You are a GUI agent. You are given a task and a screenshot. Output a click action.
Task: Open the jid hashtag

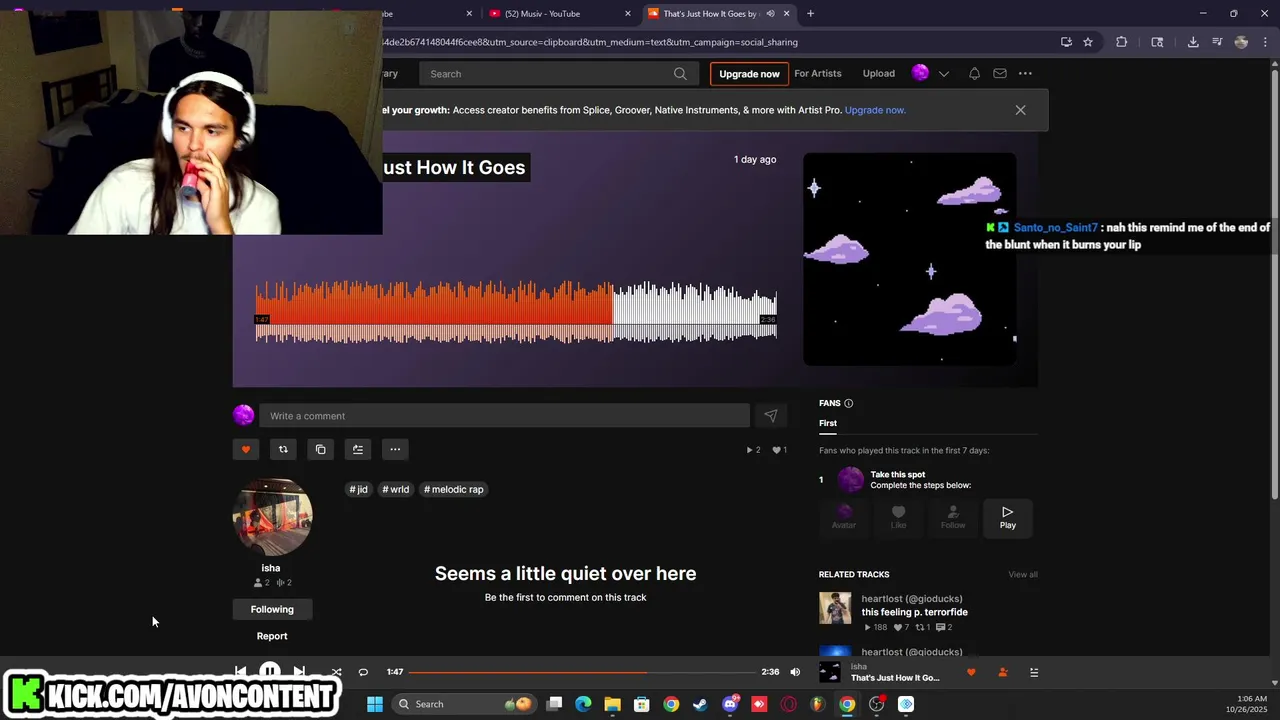pyautogui.click(x=358, y=489)
